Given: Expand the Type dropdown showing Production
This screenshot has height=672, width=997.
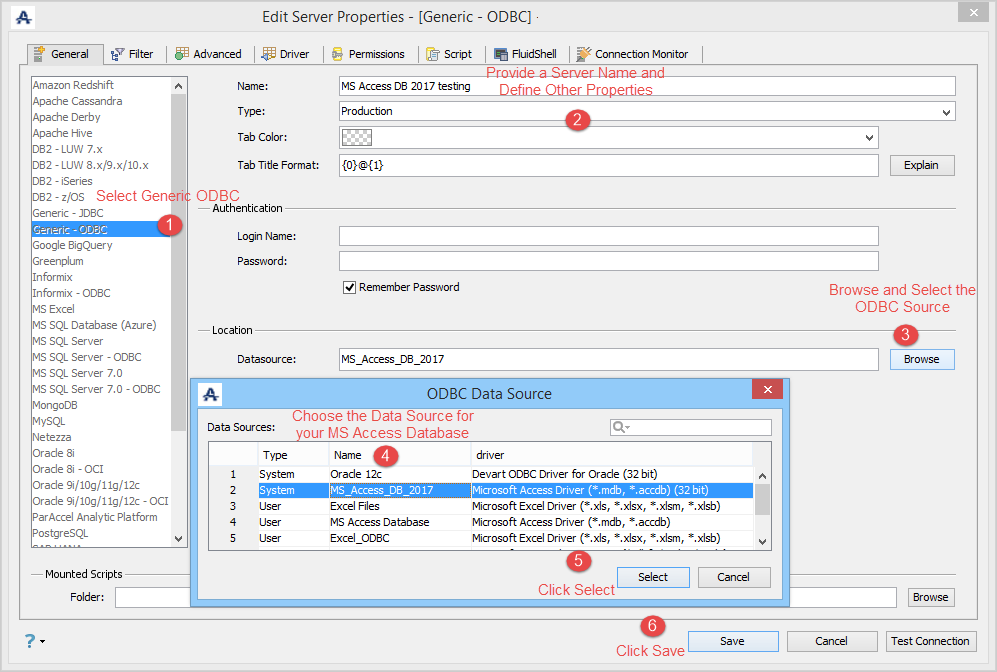Looking at the screenshot, I should click(946, 112).
